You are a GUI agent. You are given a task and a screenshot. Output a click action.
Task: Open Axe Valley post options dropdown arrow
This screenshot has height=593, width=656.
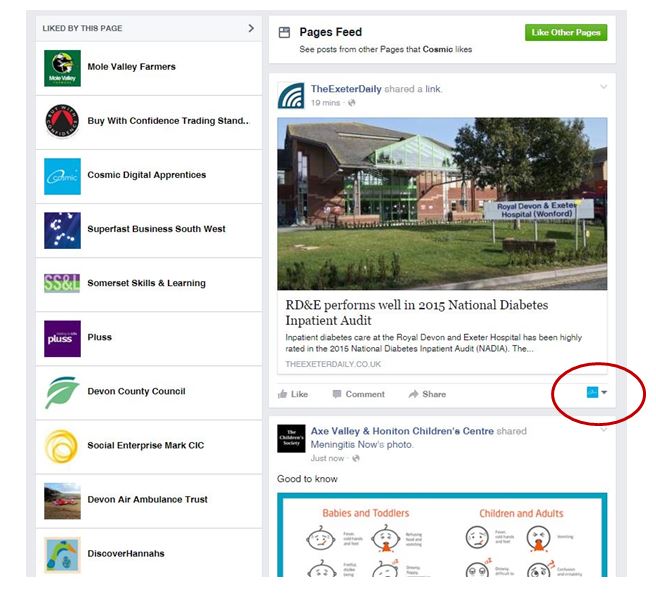tap(604, 430)
